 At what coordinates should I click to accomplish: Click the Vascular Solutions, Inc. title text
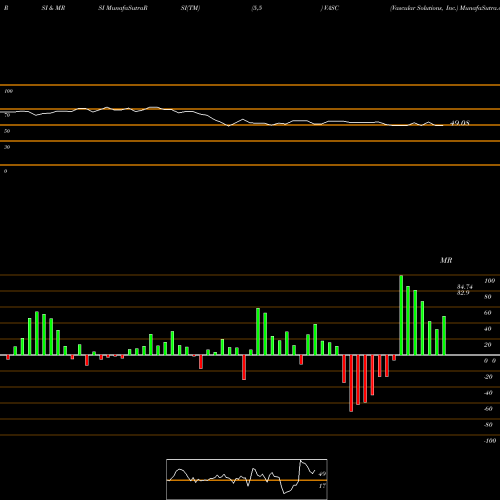tap(424, 8)
